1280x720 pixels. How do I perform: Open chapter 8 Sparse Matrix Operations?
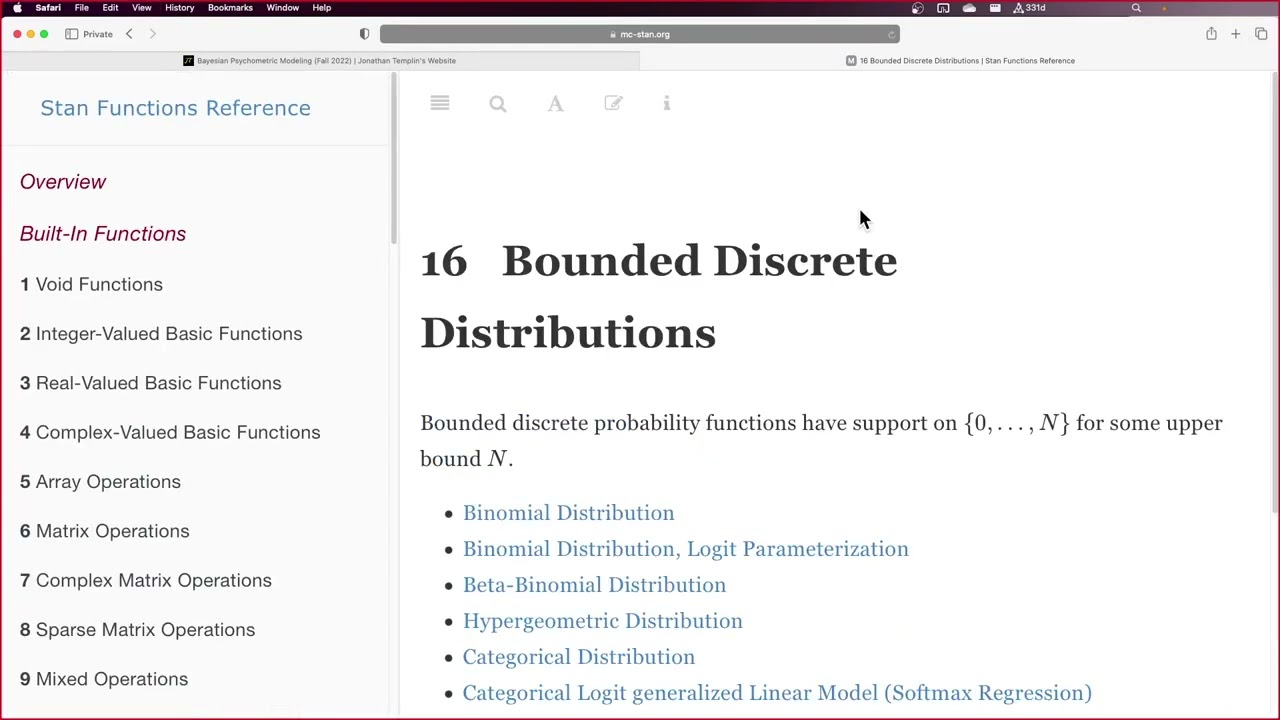[138, 630]
